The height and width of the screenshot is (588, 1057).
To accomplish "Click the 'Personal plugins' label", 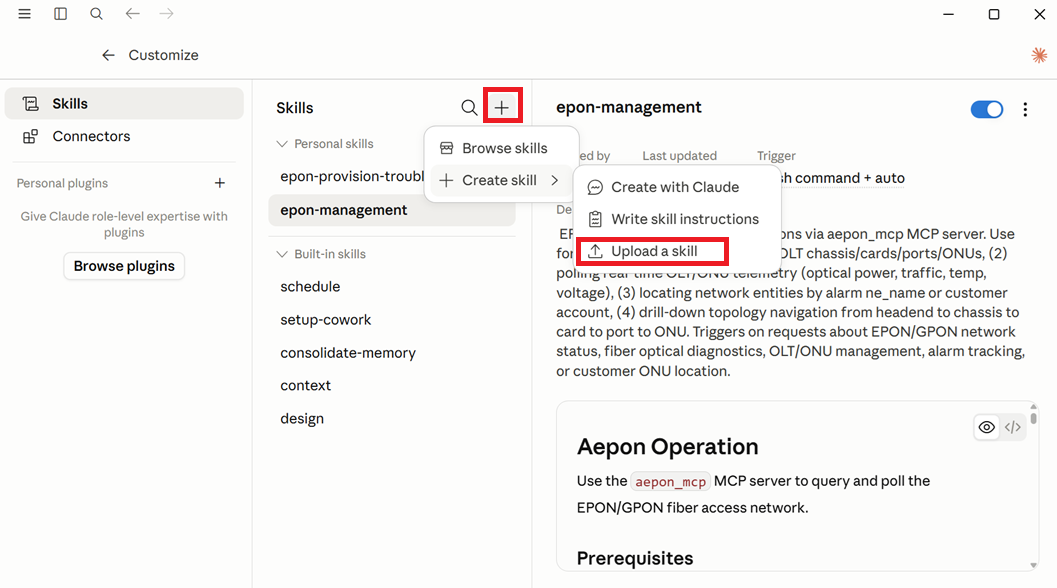I will coord(62,183).
